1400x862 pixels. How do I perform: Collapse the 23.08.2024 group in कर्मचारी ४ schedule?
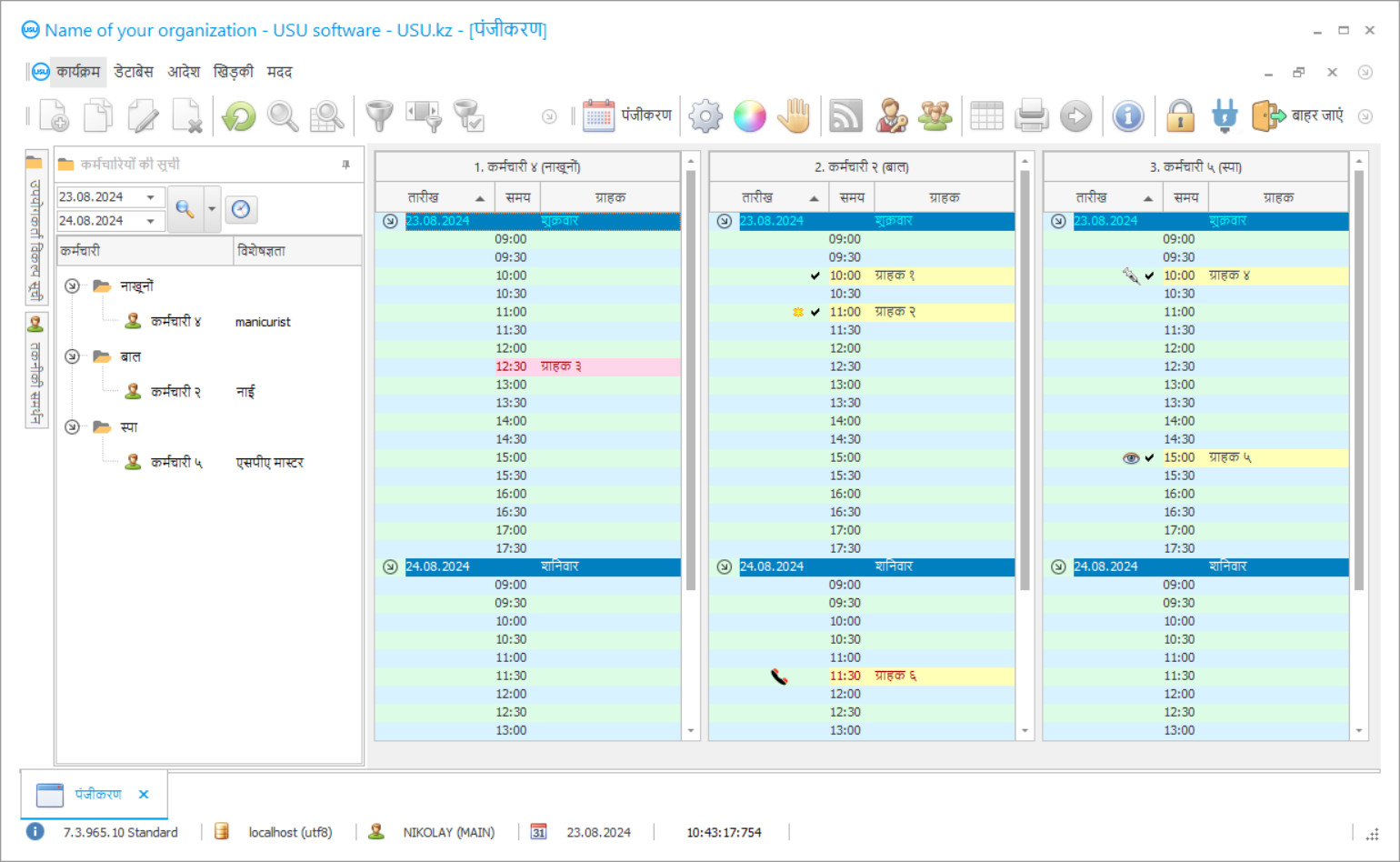pos(390,221)
